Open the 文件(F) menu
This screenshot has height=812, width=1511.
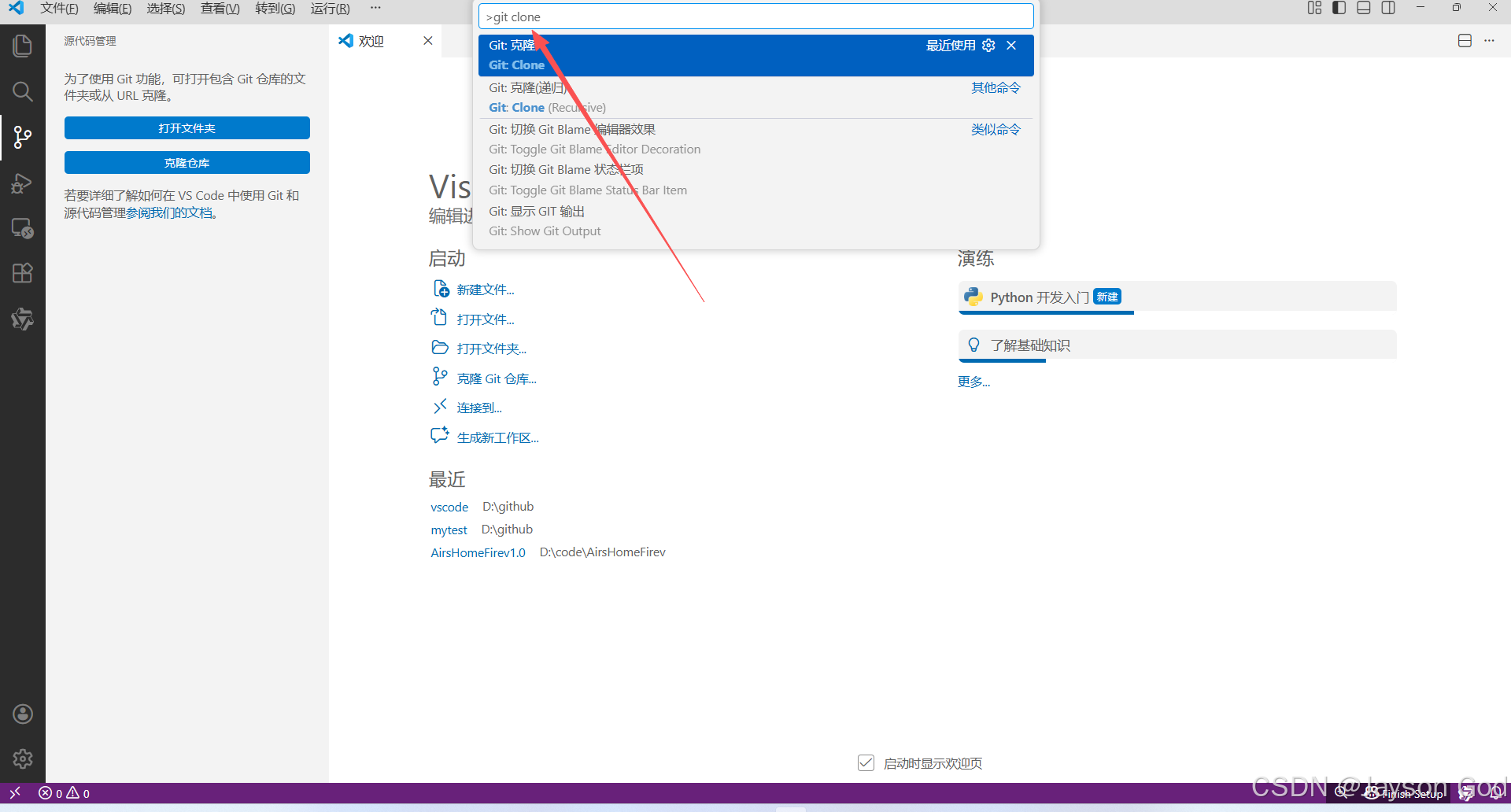[60, 8]
